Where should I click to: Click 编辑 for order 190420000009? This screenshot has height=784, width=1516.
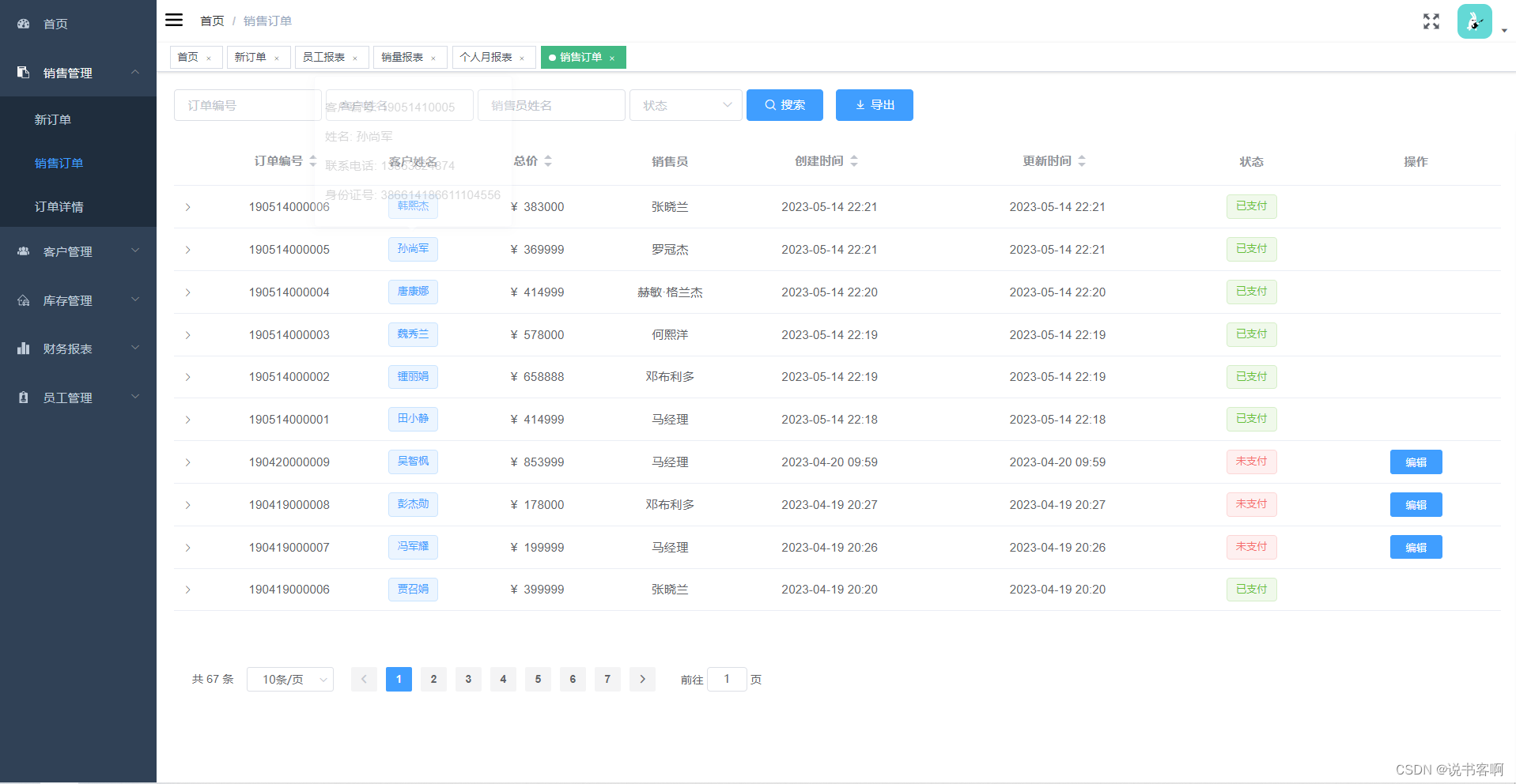click(x=1416, y=462)
